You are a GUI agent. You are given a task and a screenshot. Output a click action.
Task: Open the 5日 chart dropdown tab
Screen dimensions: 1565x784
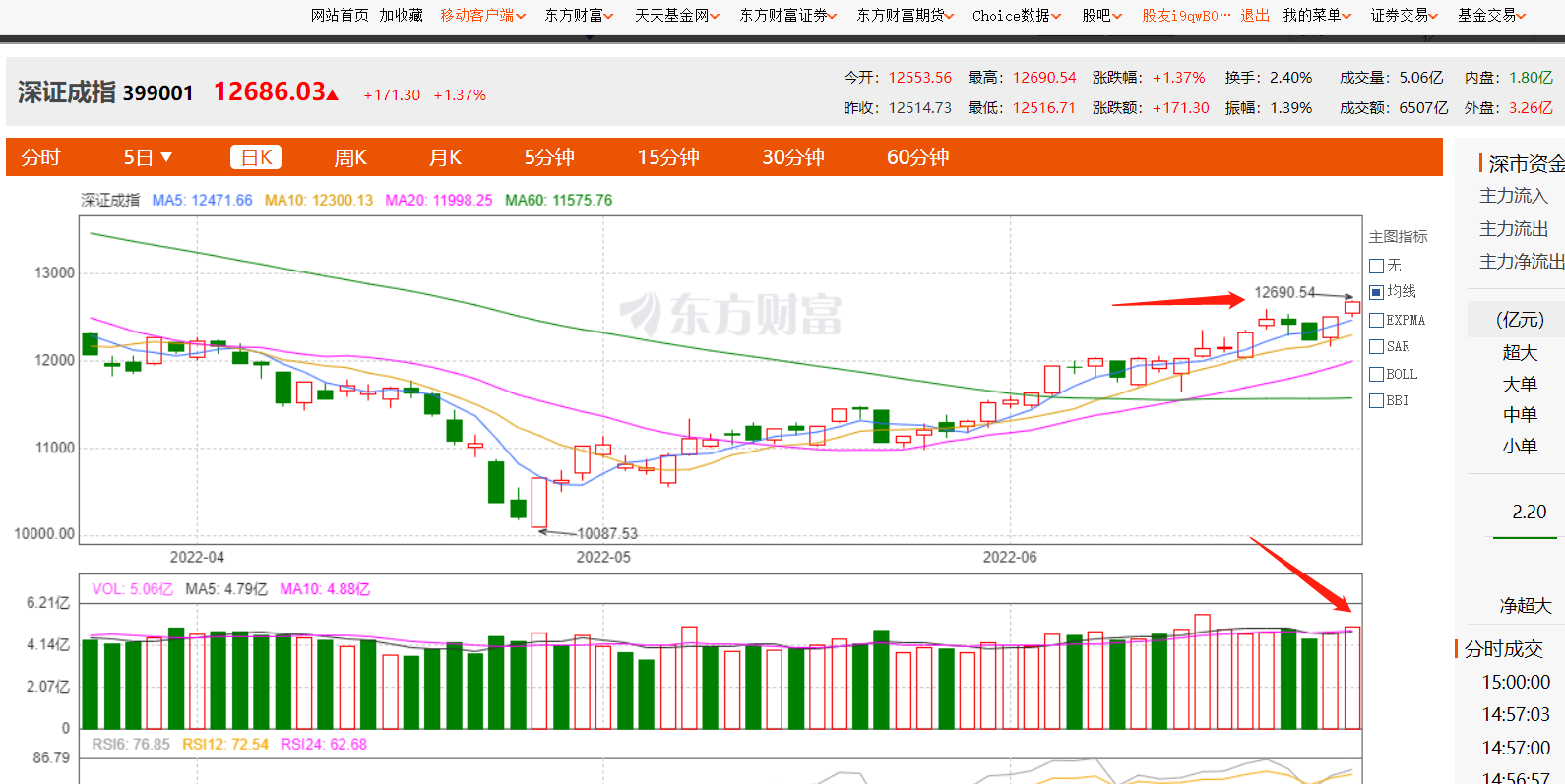point(148,157)
